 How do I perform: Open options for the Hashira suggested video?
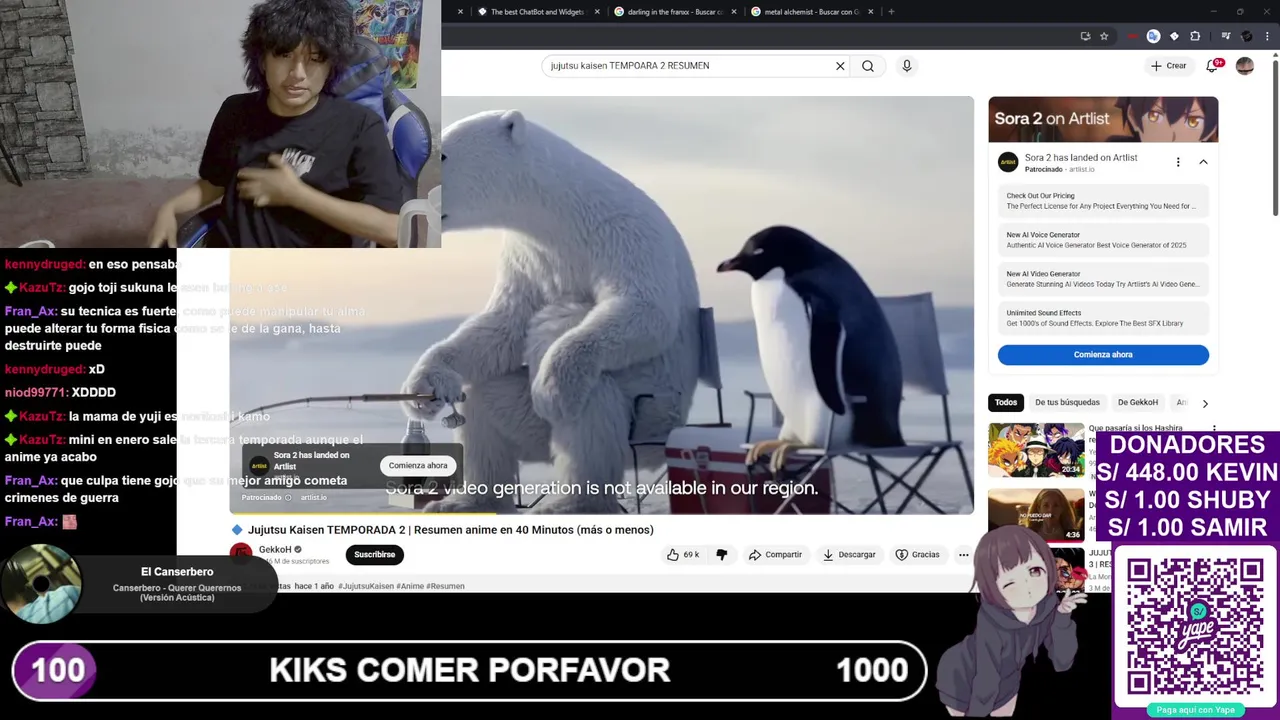coord(1214,430)
